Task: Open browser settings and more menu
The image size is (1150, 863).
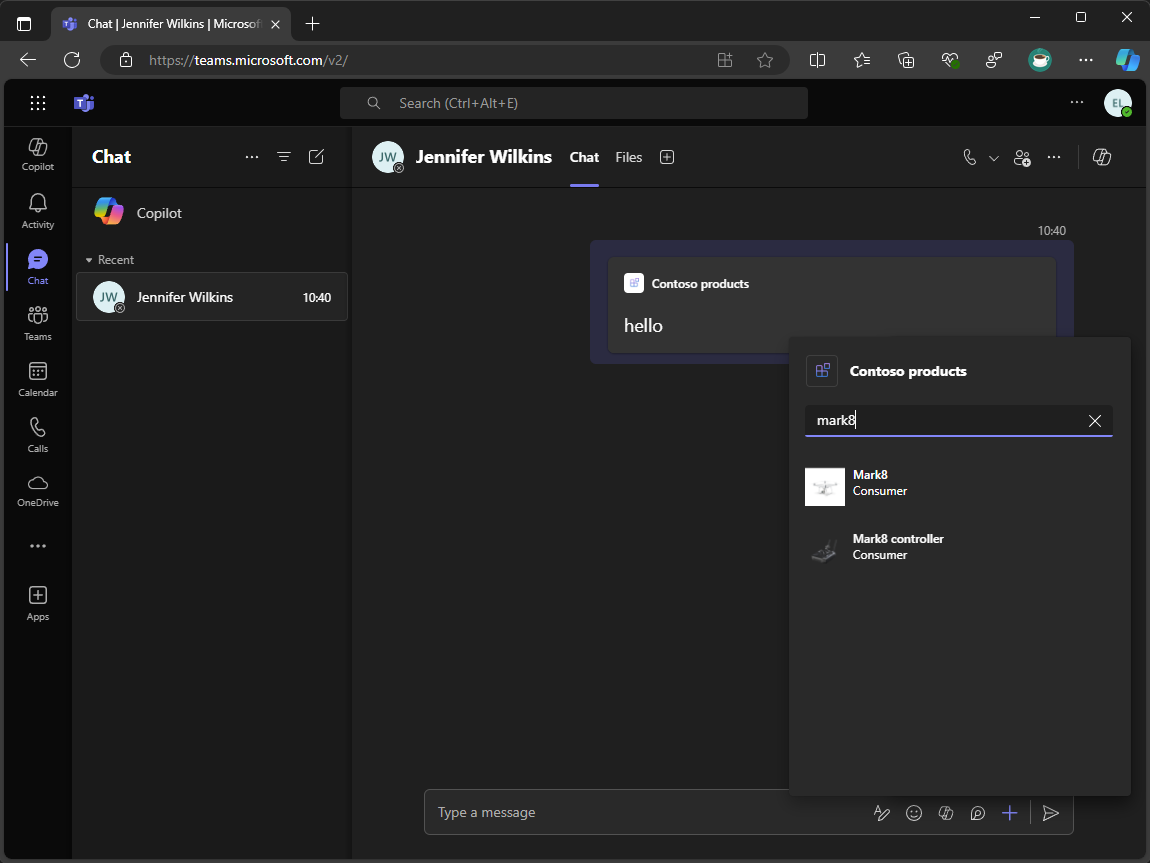Action: 1085,60
